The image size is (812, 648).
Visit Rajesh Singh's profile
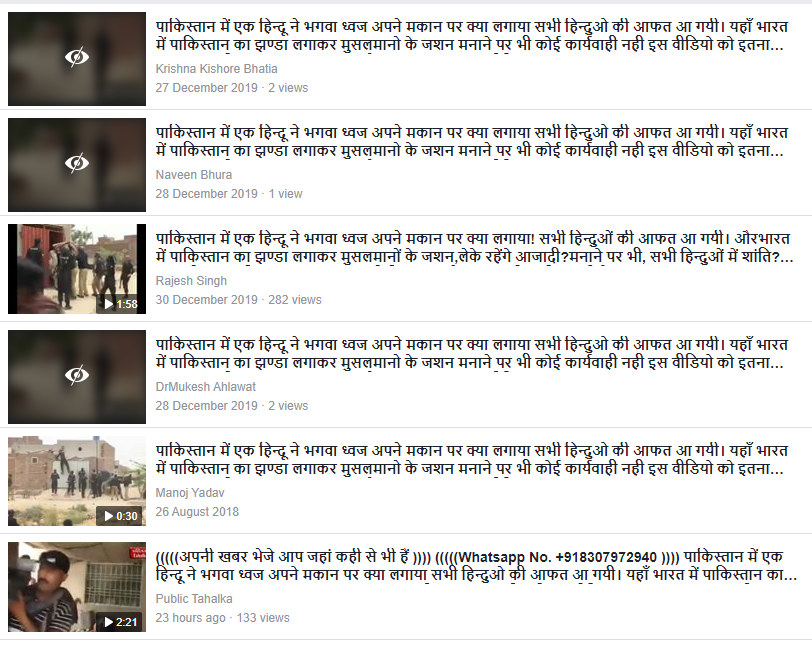click(x=191, y=281)
